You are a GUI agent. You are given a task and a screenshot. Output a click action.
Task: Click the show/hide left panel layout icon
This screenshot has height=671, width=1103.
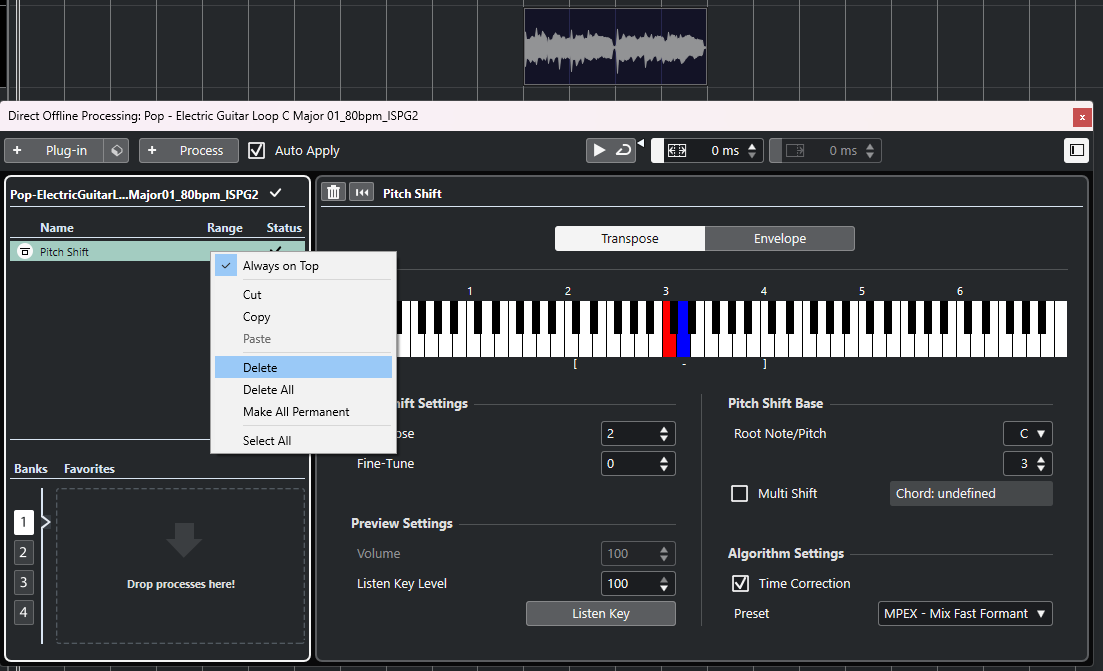pos(1076,150)
